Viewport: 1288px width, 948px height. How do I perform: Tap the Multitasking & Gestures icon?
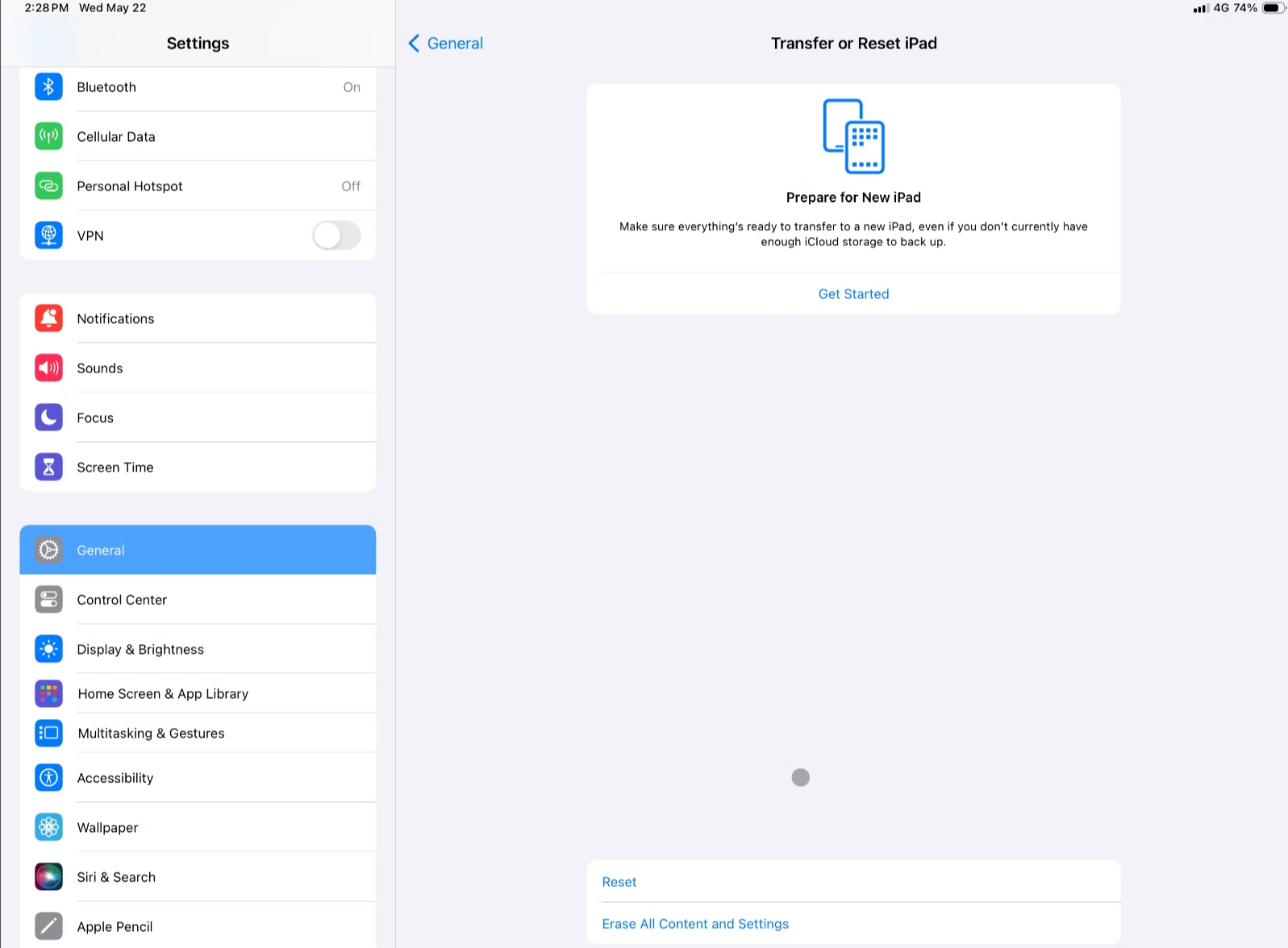coord(48,733)
